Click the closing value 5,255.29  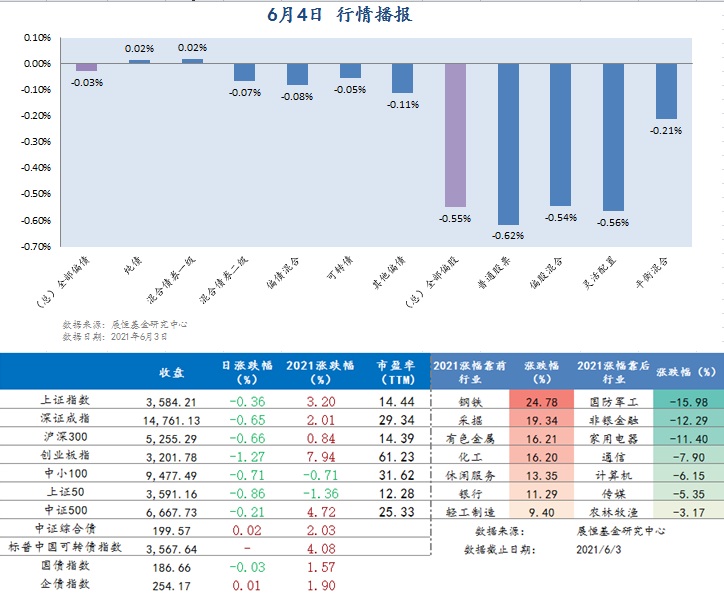click(x=171, y=439)
